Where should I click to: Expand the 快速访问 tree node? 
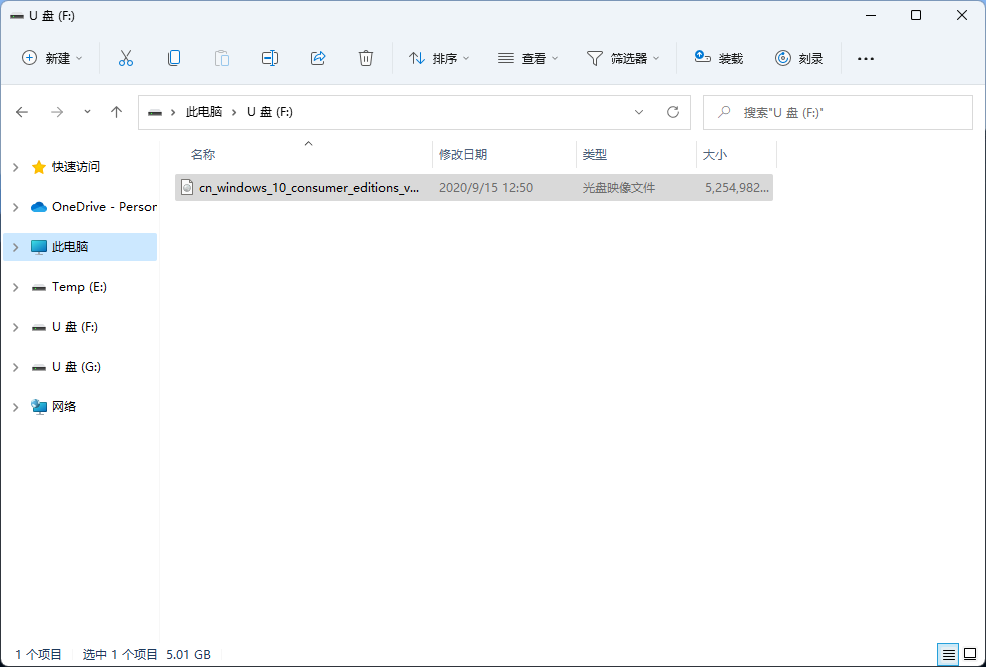coord(16,167)
